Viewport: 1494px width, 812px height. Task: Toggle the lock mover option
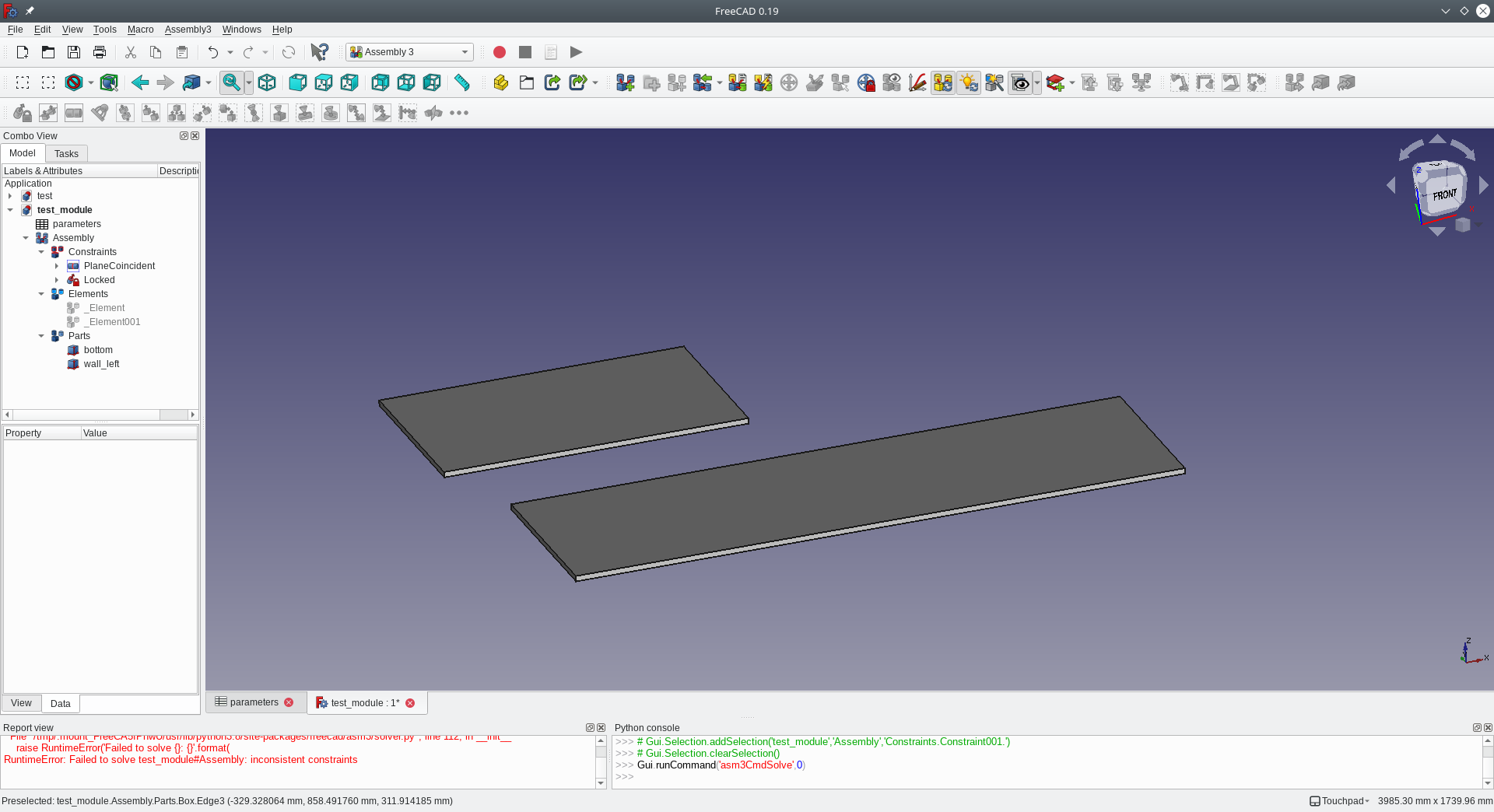(x=866, y=82)
